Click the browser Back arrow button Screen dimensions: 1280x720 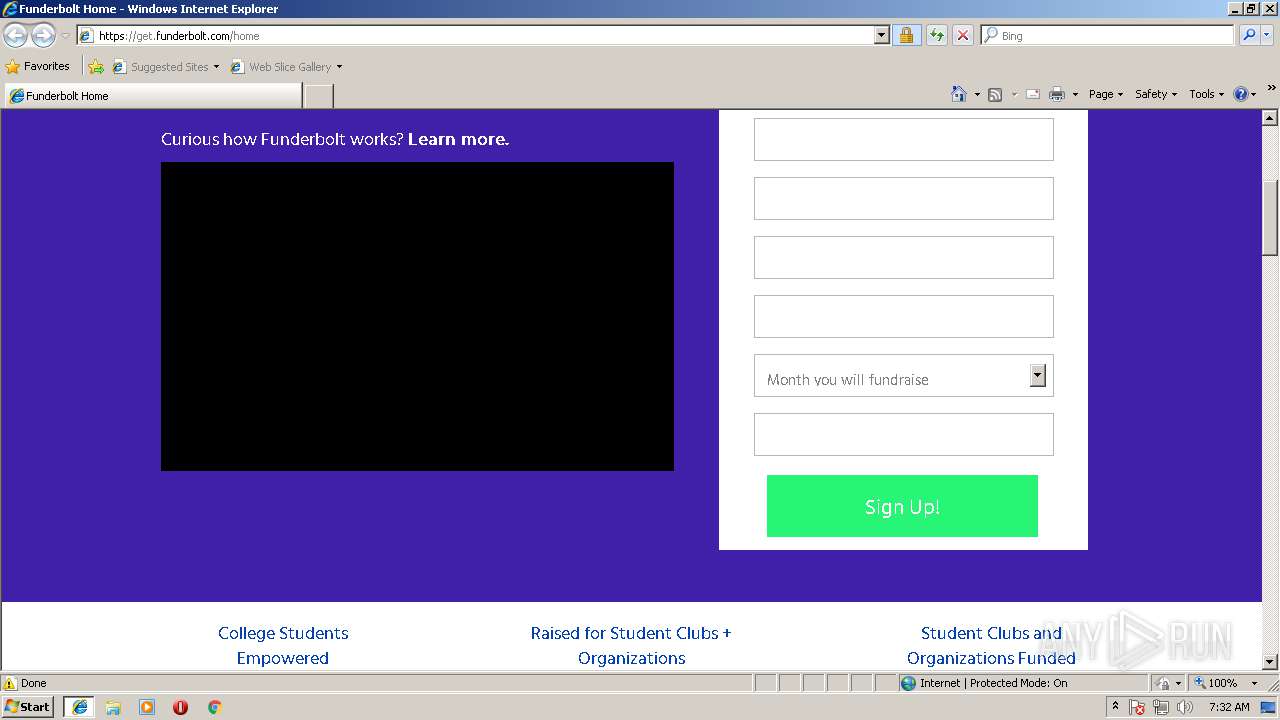16,36
